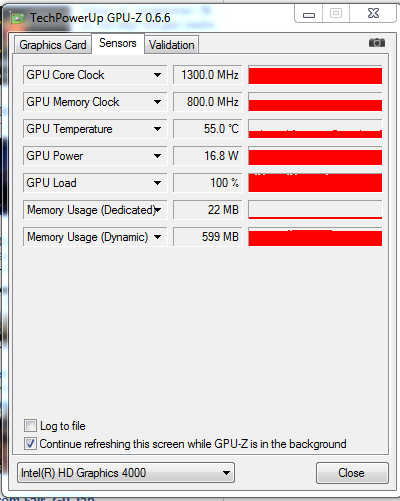The image size is (400, 501).
Task: Click the camera screenshot icon
Action: pyautogui.click(x=377, y=43)
